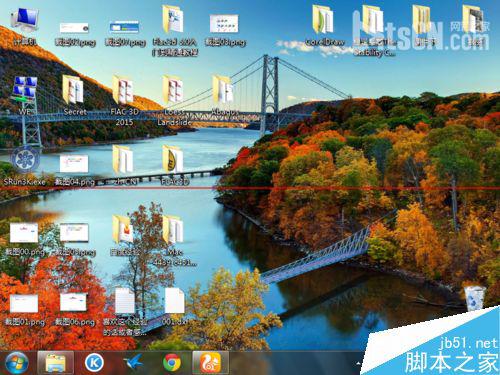The height and width of the screenshot is (375, 500).
Task: Select the 截图00.png thumbnail
Action: [25, 239]
